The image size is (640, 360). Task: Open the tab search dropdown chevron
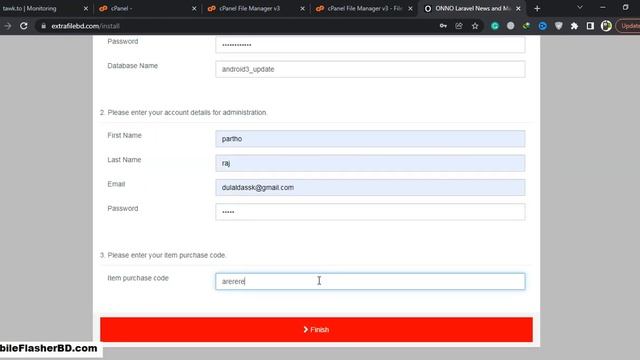click(580, 7)
